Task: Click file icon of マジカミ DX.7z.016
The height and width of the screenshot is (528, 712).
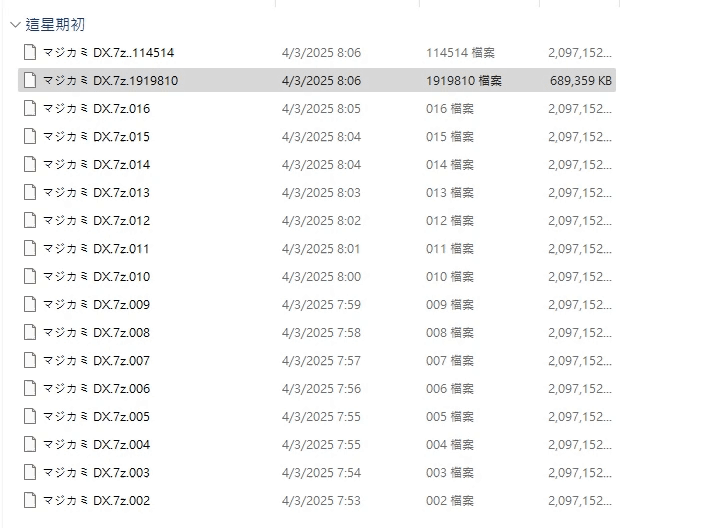Action: click(x=30, y=108)
